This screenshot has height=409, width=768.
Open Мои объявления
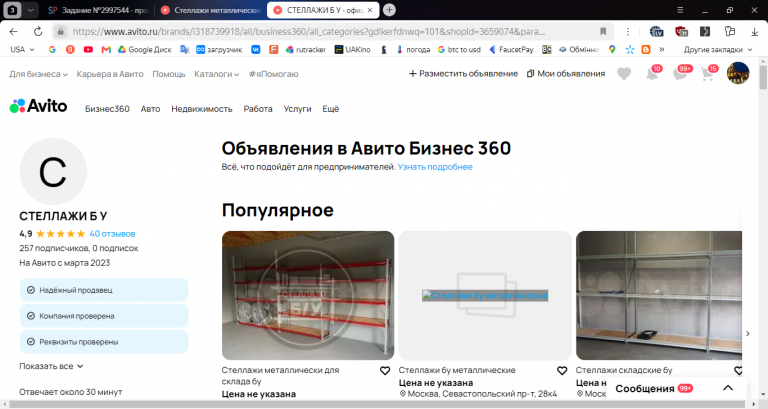(x=566, y=73)
